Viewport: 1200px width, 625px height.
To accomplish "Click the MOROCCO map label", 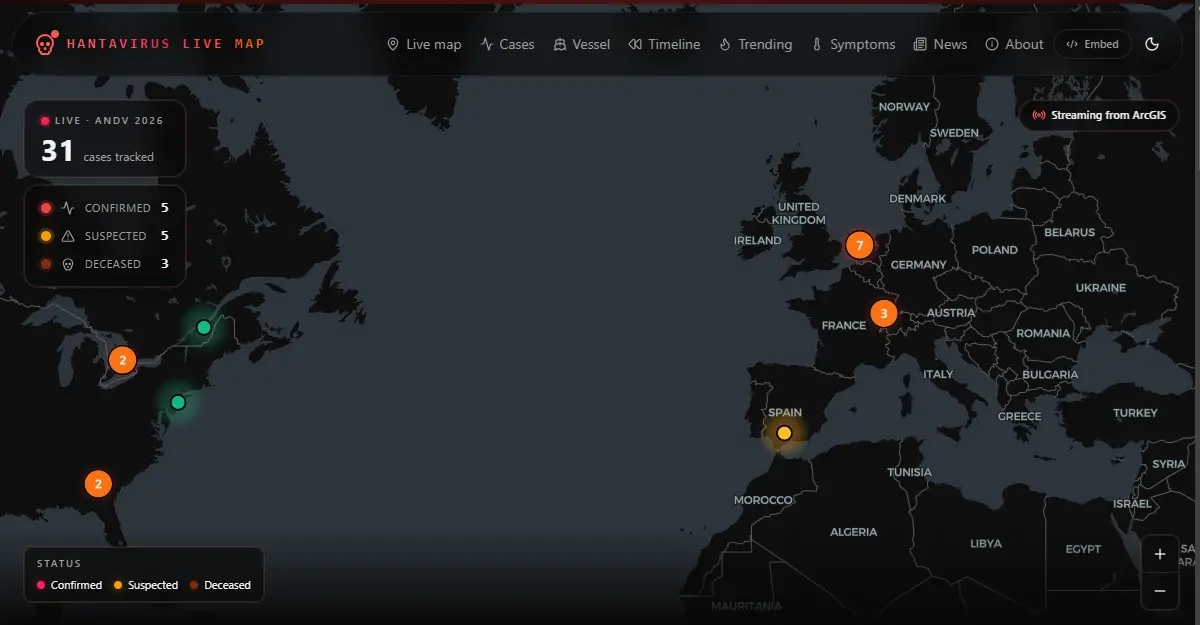I will 763,500.
